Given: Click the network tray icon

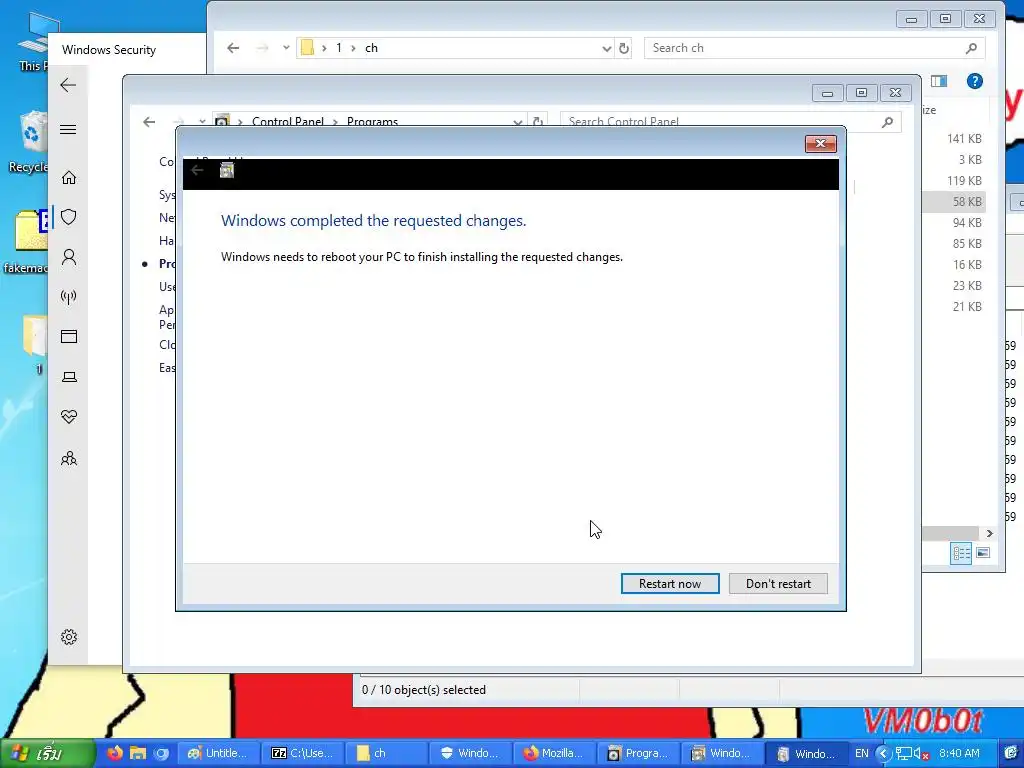Looking at the screenshot, I should [904, 754].
